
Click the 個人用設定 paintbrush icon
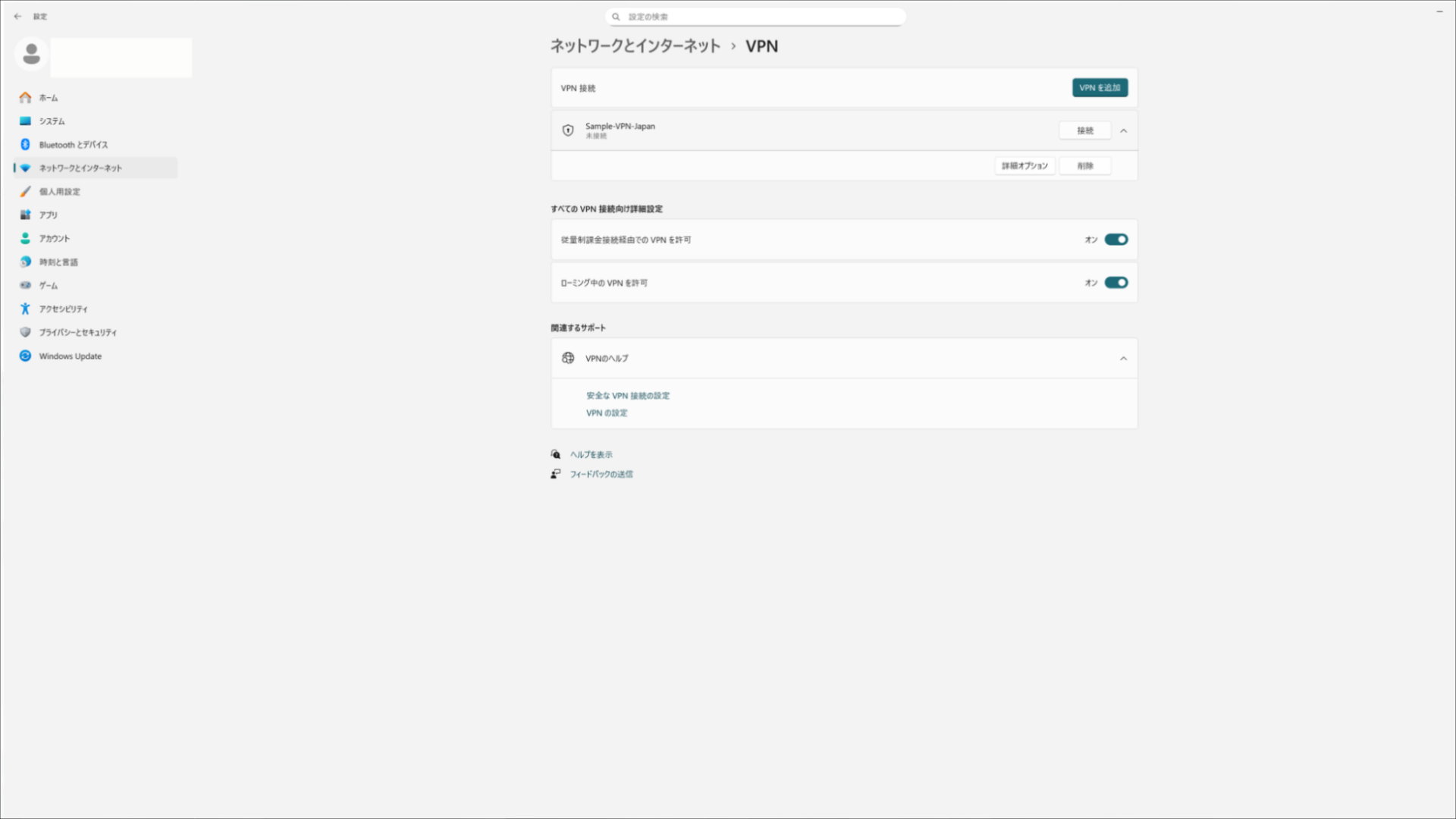pos(25,192)
